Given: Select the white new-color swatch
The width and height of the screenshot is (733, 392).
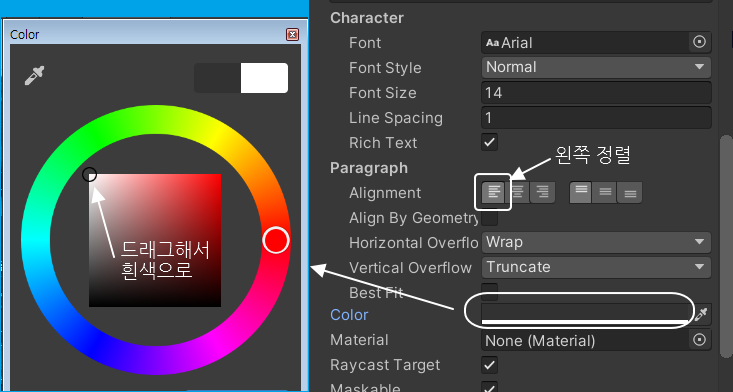Looking at the screenshot, I should (x=264, y=78).
